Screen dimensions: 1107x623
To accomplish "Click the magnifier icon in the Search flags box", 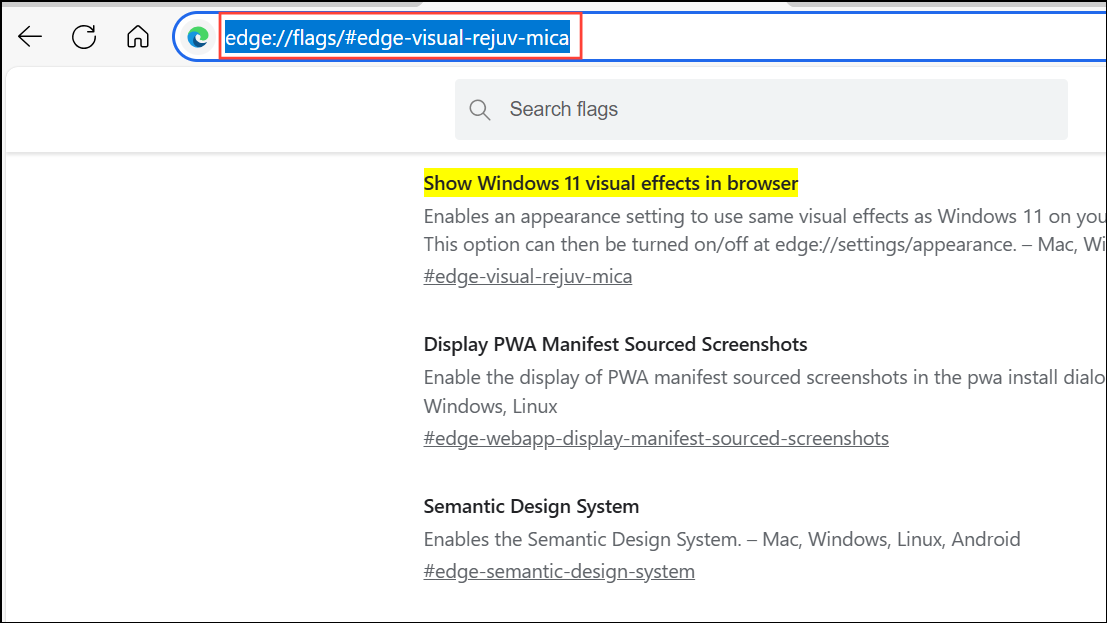I will click(480, 110).
